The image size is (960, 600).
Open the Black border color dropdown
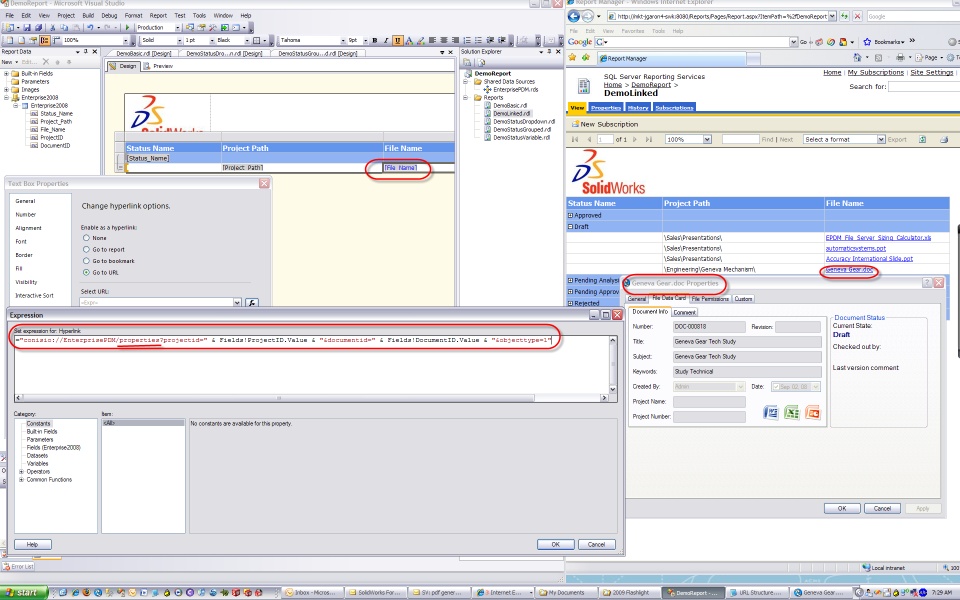click(247, 40)
